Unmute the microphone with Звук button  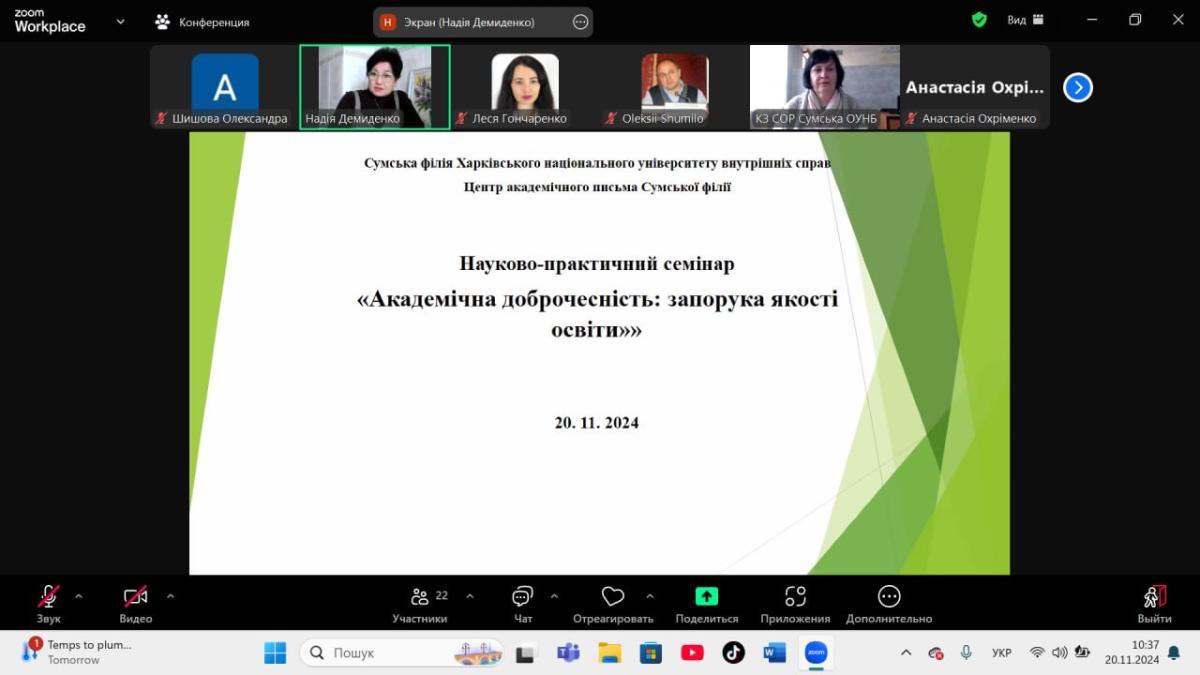tap(48, 604)
